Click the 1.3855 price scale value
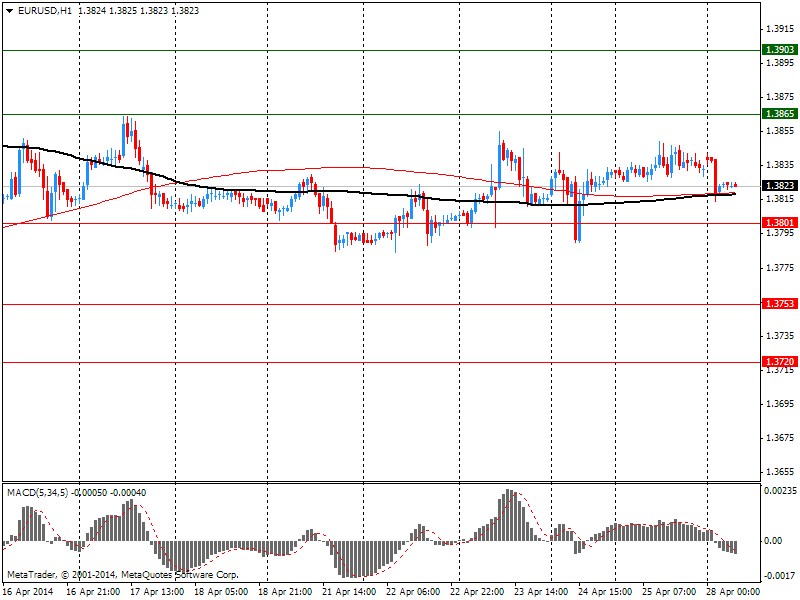This screenshot has width=800, height=600. [x=780, y=131]
